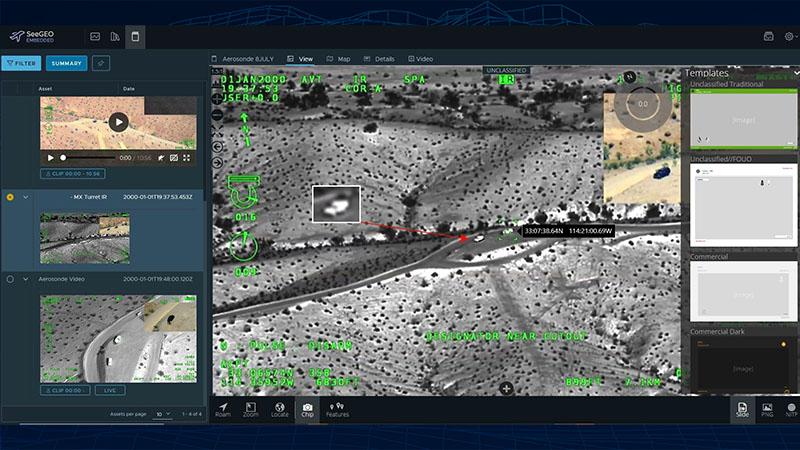Select the MX Turret IR row radio button

pyautogui.click(x=10, y=197)
